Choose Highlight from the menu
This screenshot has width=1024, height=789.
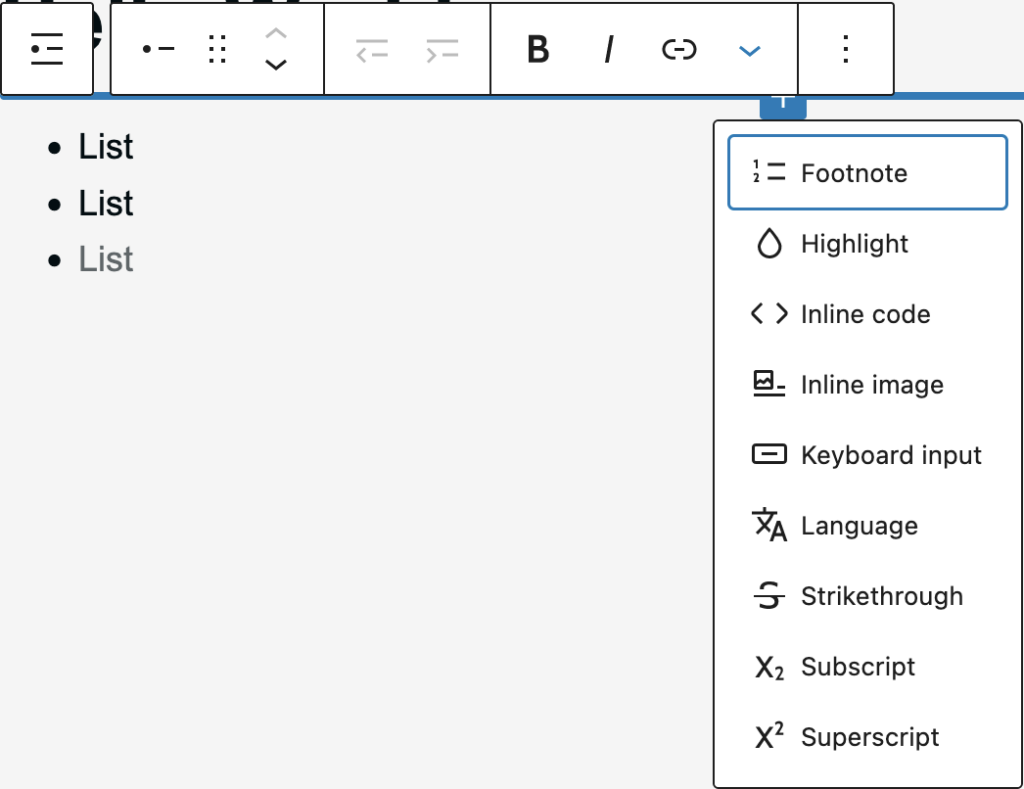(868, 244)
